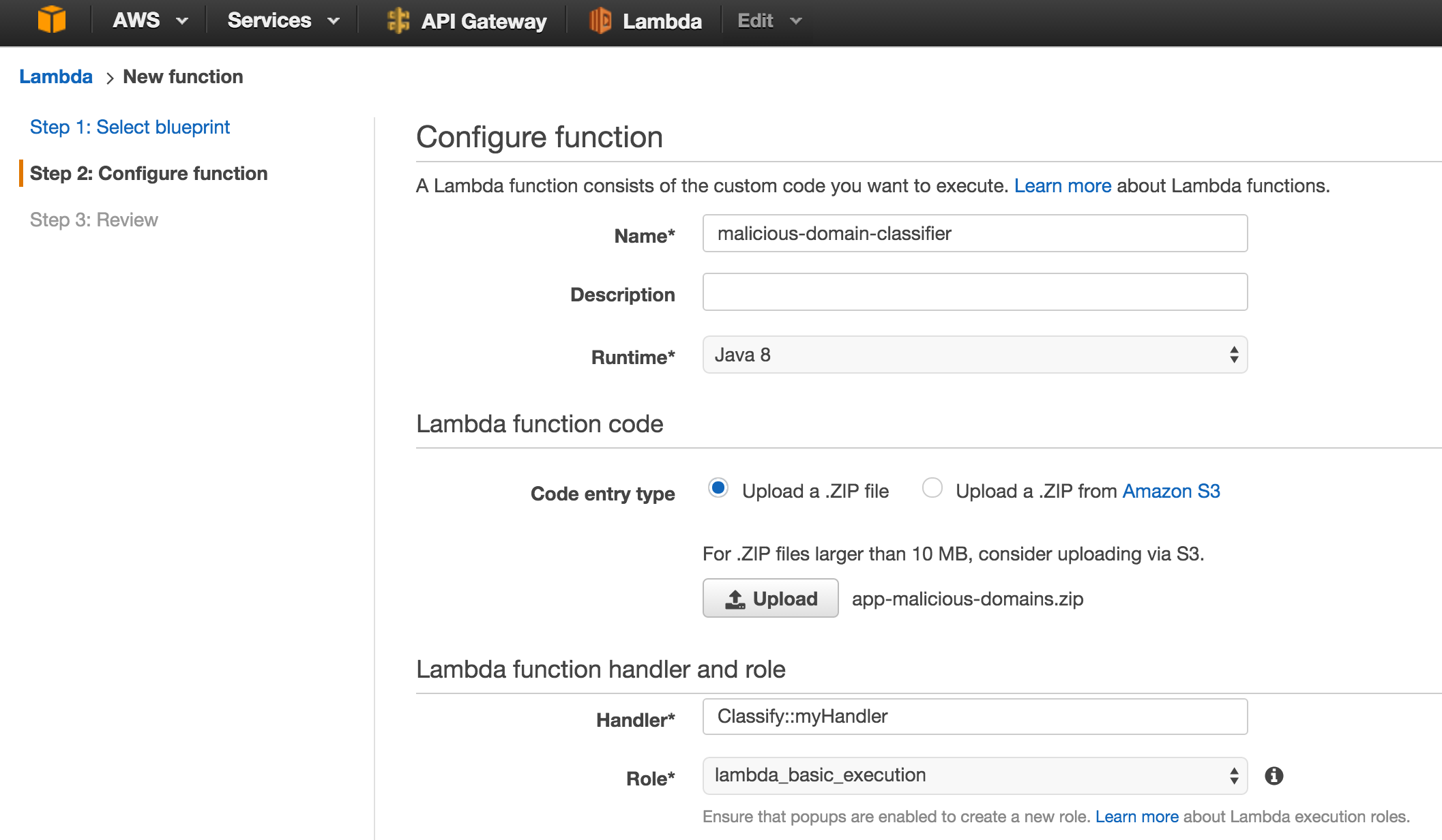Click the Upload button for ZIP file
Image resolution: width=1442 pixels, height=840 pixels.
[x=770, y=598]
